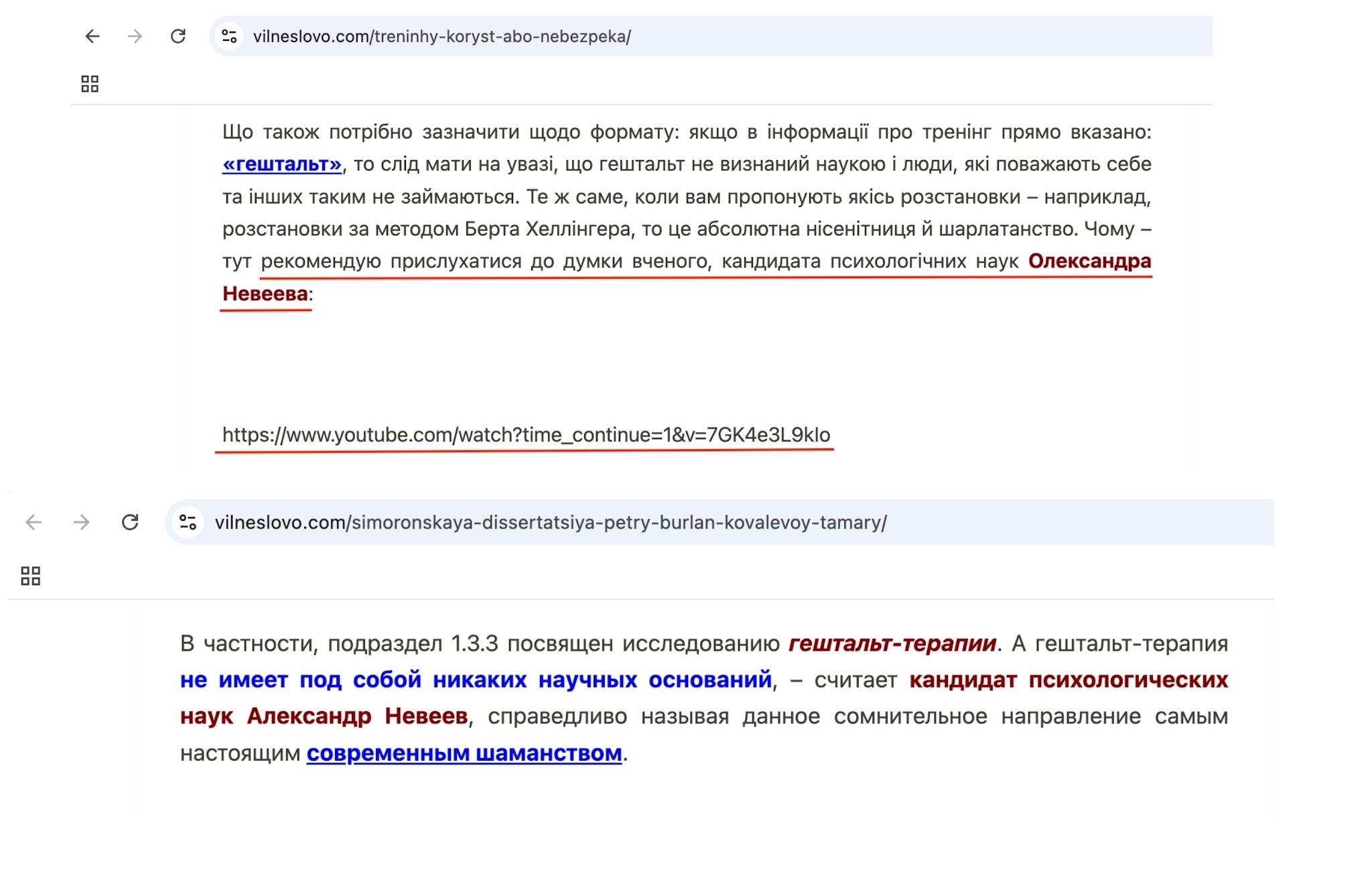Click upper address bar with treninhy URL
This screenshot has height=874, width=1372.
(711, 36)
